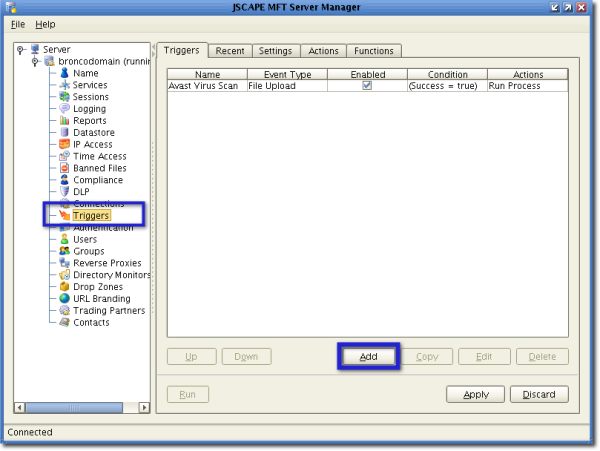Click the Drop Zones box icon
This screenshot has width=600, height=451.
64,287
